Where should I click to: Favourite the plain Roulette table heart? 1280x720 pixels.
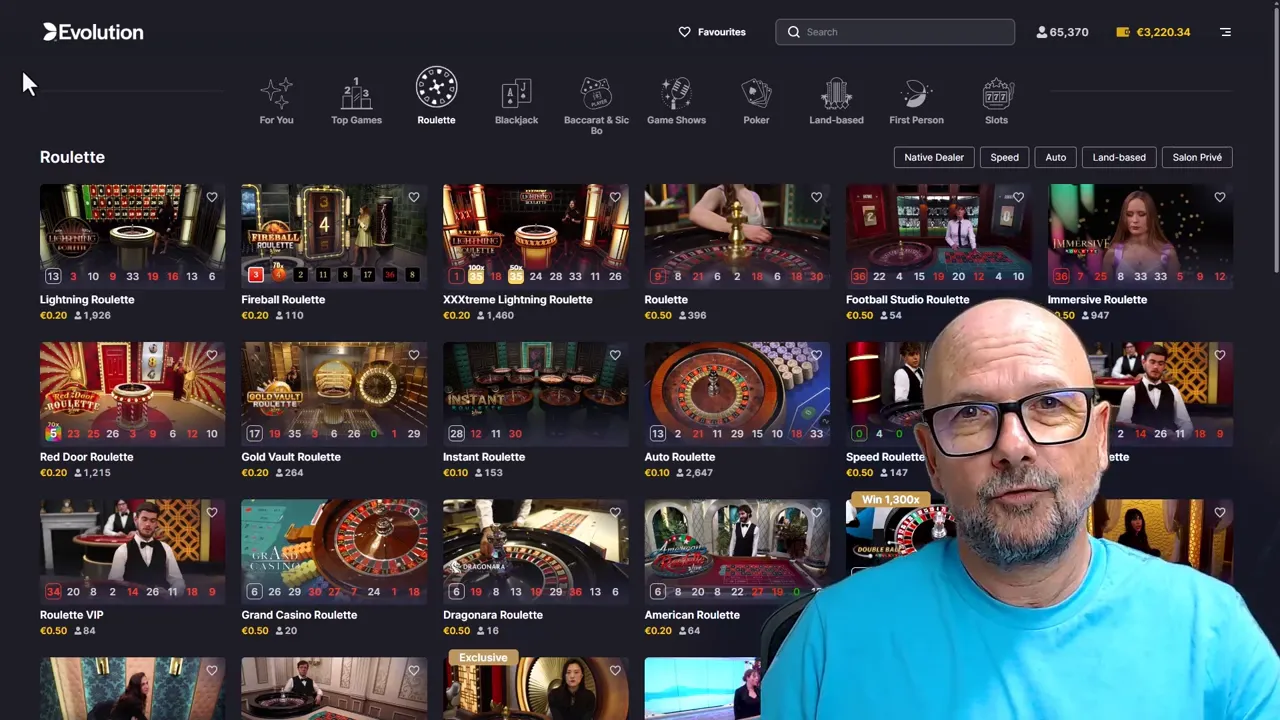(817, 197)
